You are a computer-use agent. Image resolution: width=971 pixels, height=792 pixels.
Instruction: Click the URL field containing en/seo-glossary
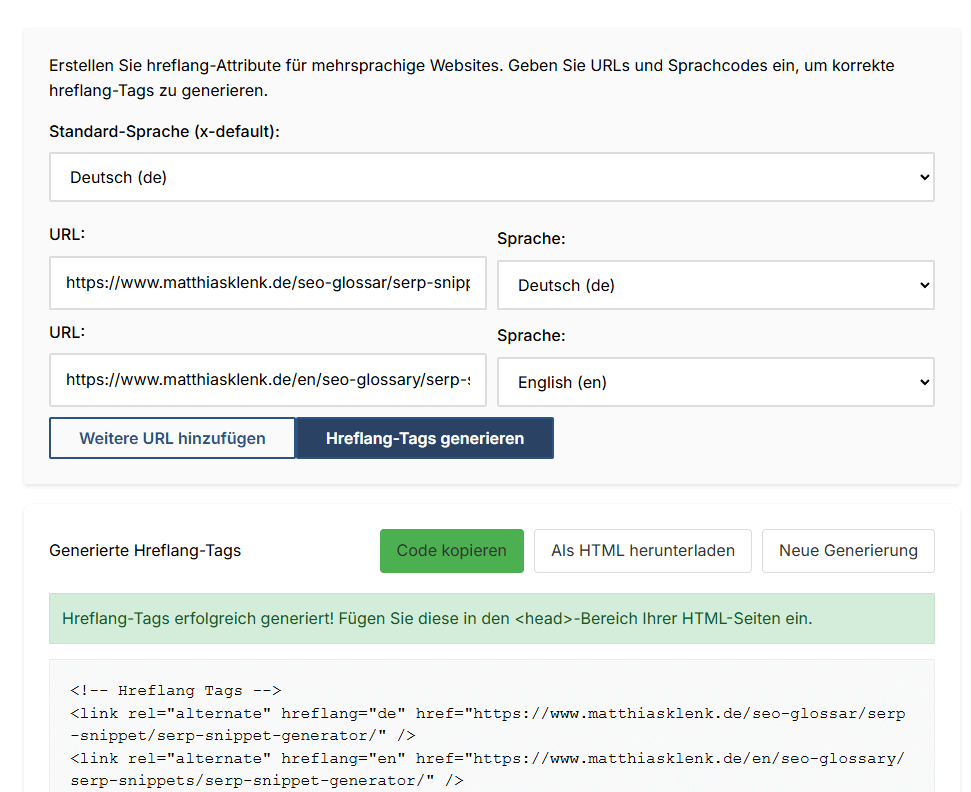[x=268, y=380]
